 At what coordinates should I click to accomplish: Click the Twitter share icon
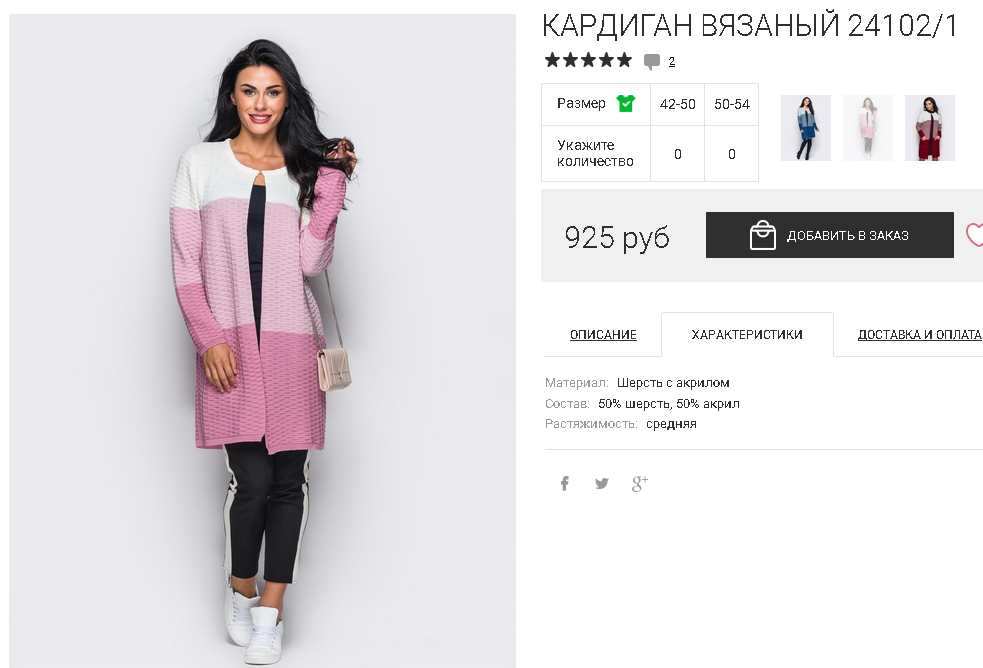point(602,483)
